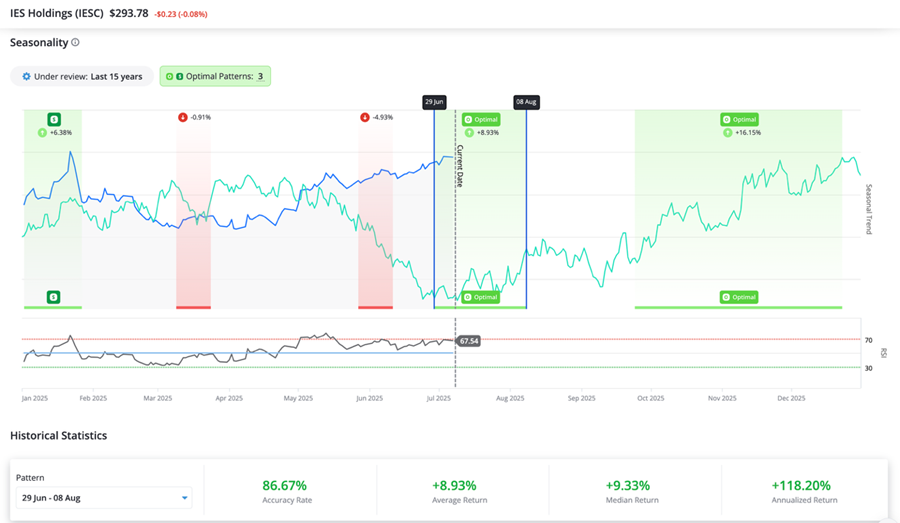Click the green dollar icon above +6.38%

[54, 119]
